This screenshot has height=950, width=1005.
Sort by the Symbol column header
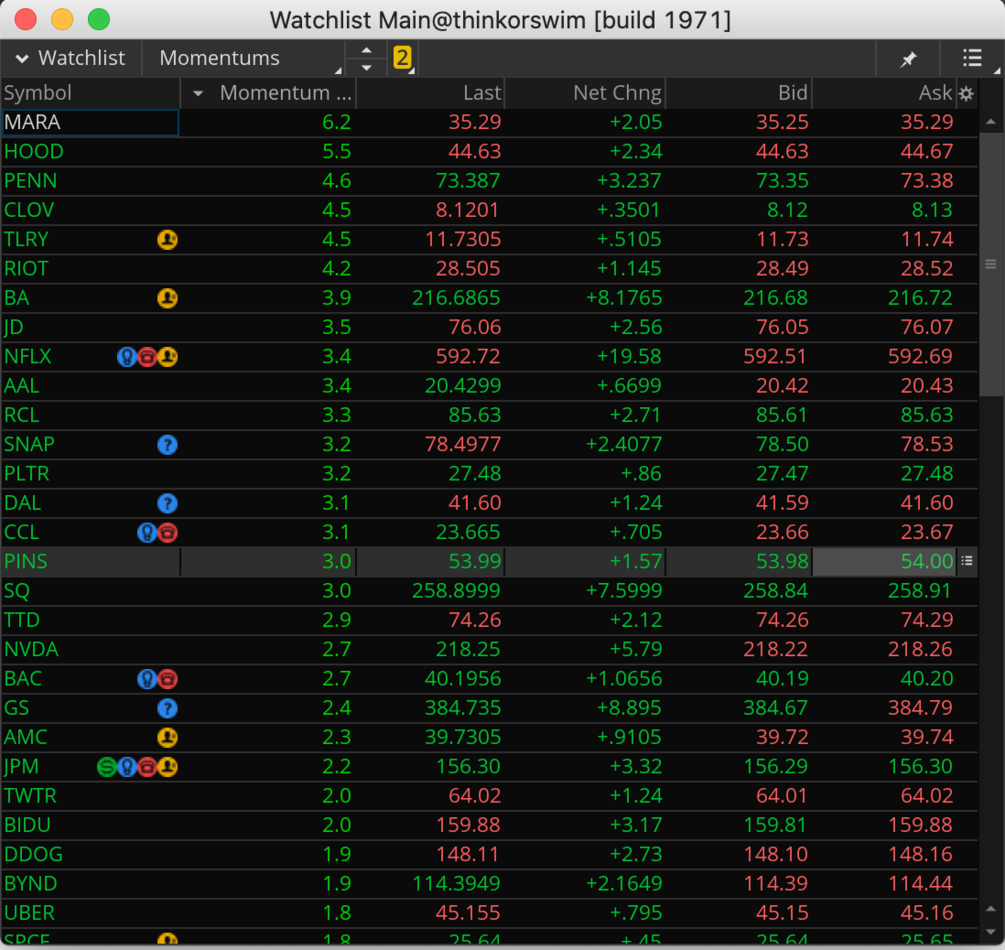[x=90, y=93]
